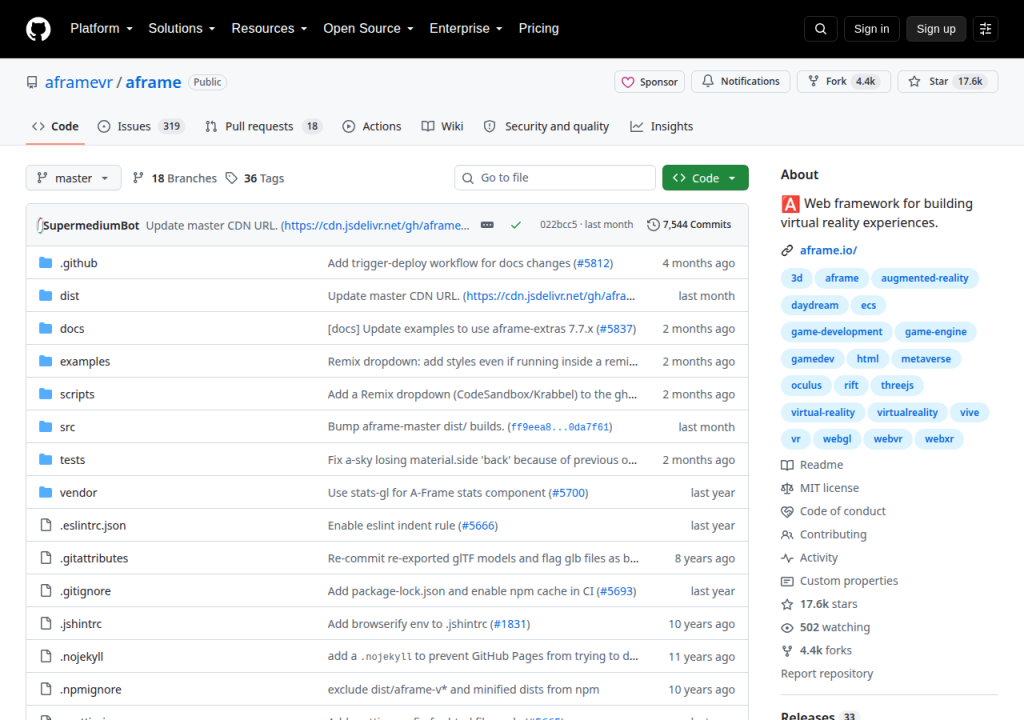Switch to the Actions tab
Viewport: 1024px width, 720px height.
click(x=372, y=126)
